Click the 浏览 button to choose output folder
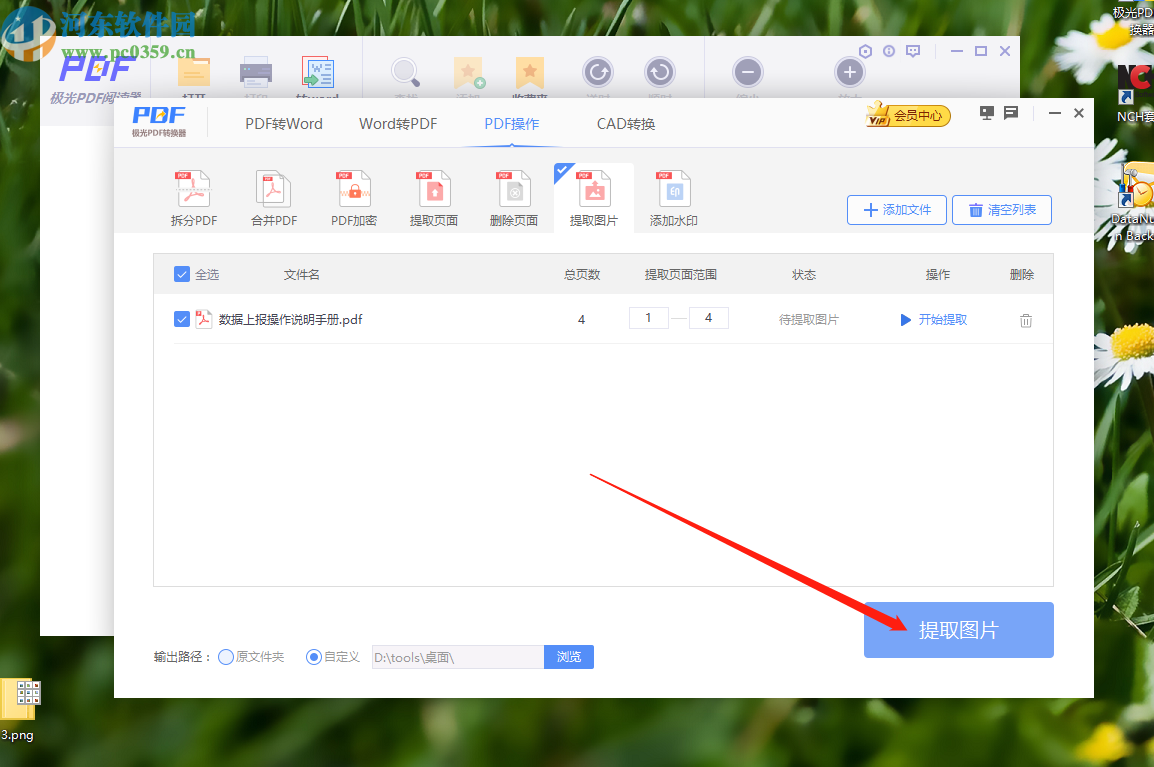 [568, 656]
